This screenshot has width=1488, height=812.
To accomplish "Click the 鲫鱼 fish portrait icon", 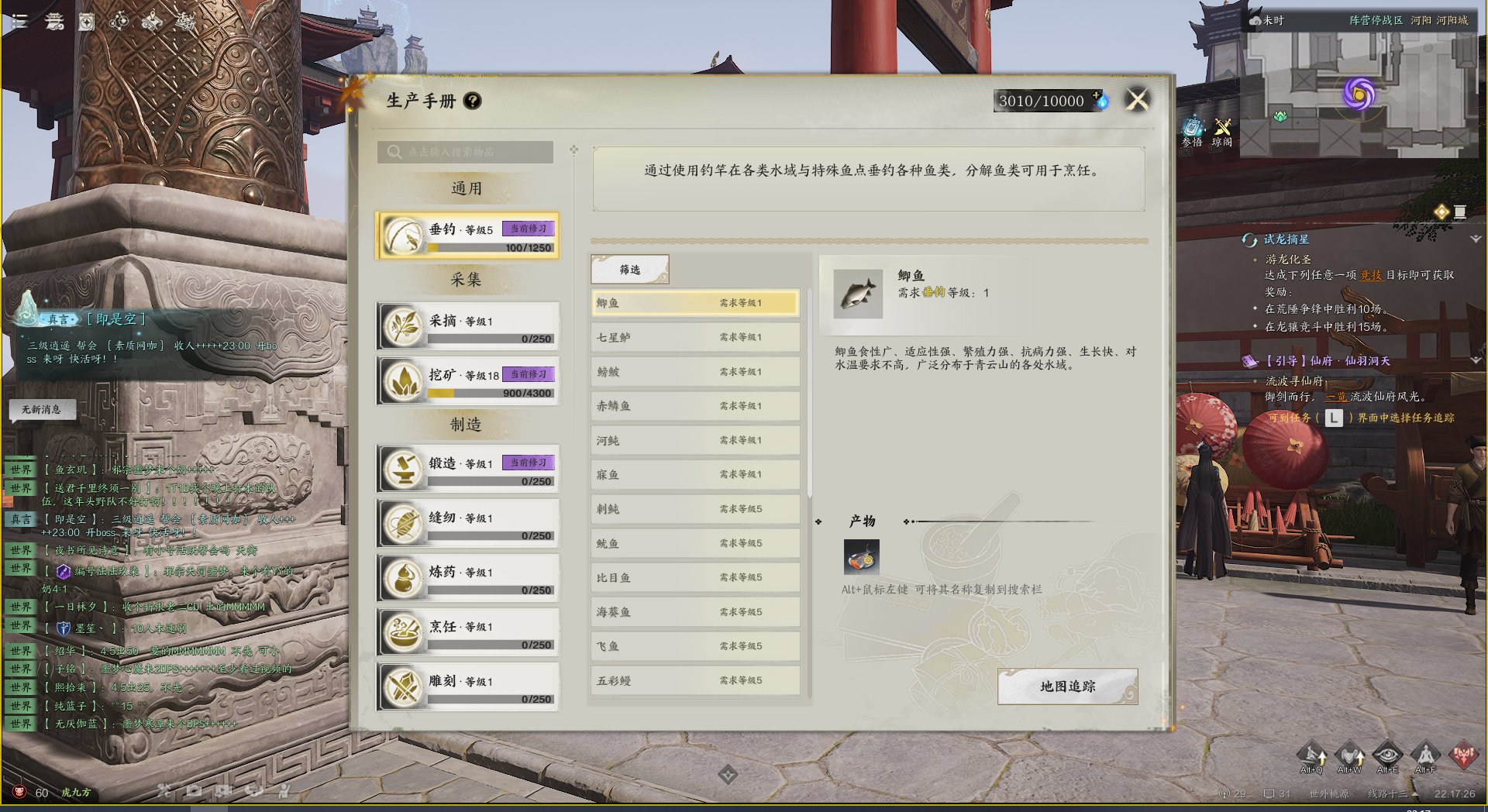I will (x=858, y=294).
